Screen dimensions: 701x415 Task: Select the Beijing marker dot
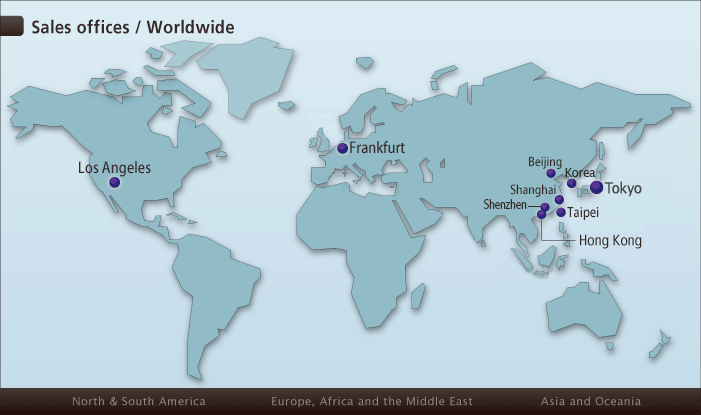(x=551, y=173)
